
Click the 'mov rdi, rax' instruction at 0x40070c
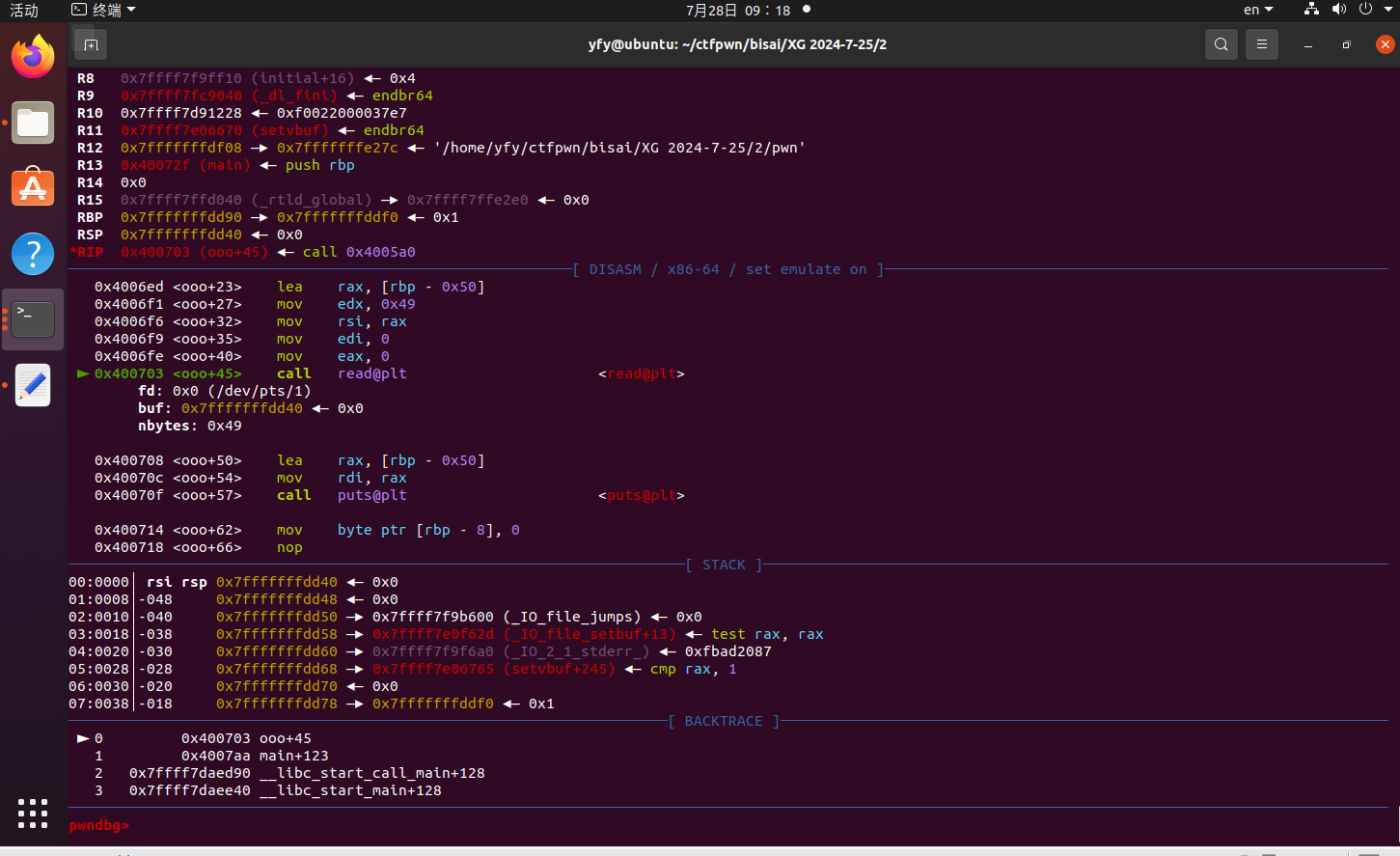(x=342, y=478)
